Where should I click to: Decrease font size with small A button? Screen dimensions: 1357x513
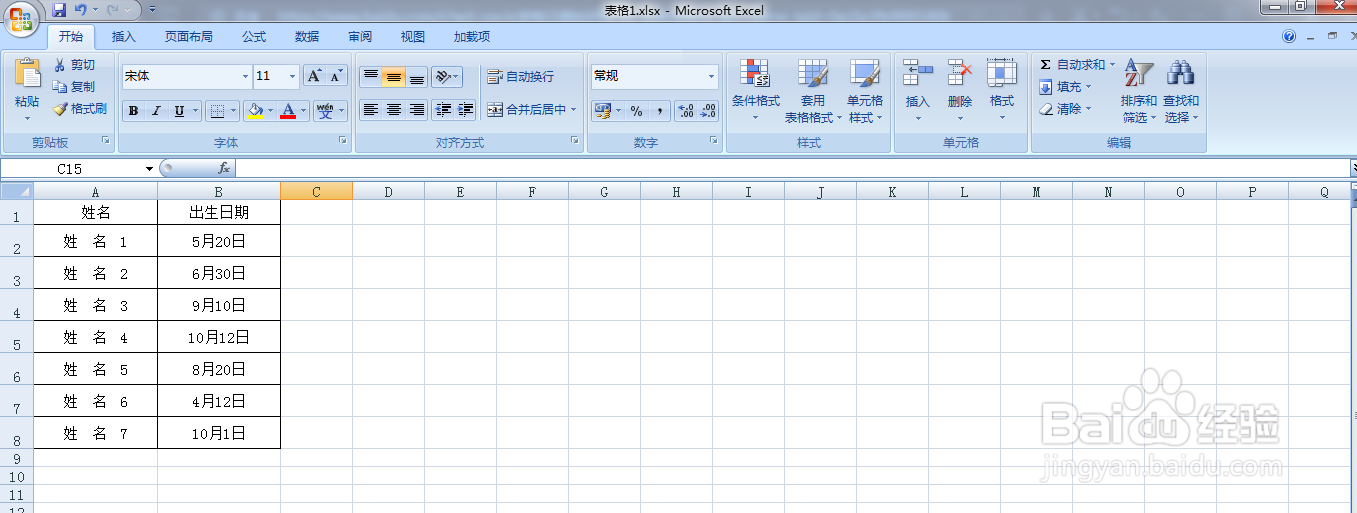pyautogui.click(x=337, y=76)
